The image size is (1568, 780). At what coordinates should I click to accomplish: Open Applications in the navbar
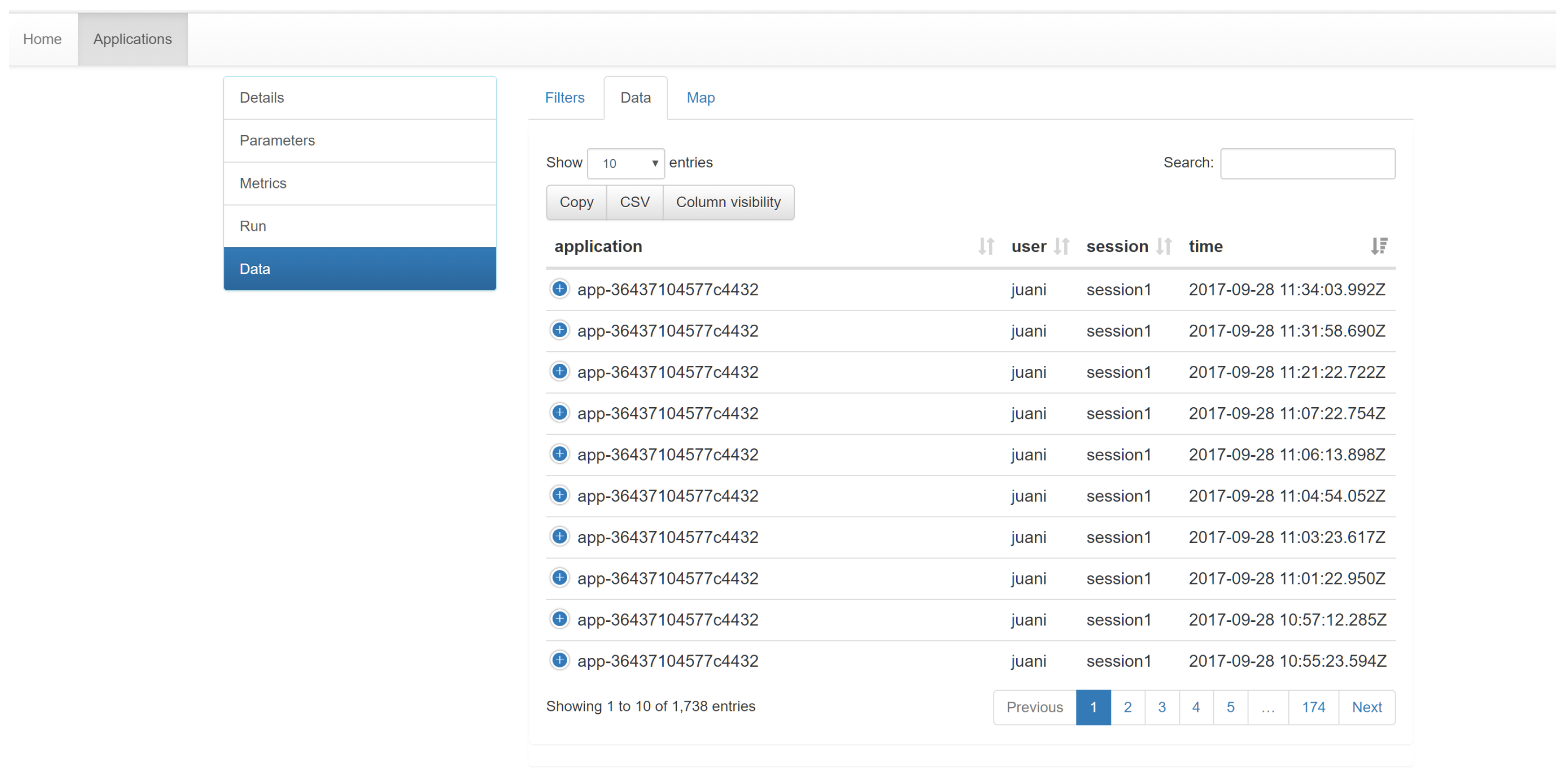tap(133, 39)
